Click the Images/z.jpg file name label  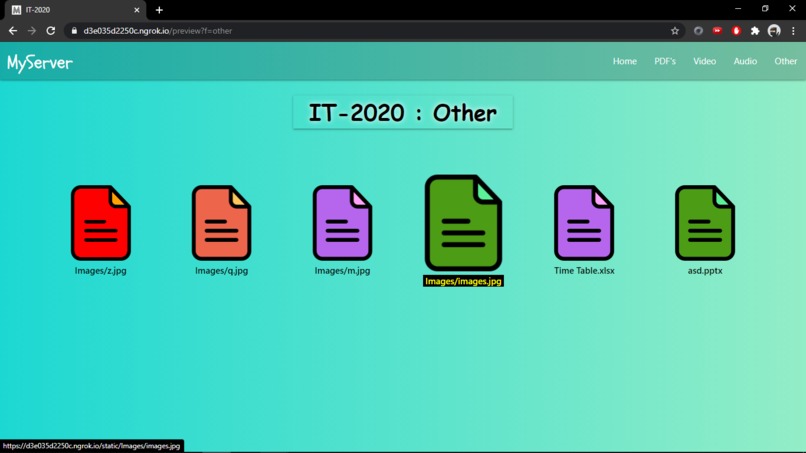[101, 270]
